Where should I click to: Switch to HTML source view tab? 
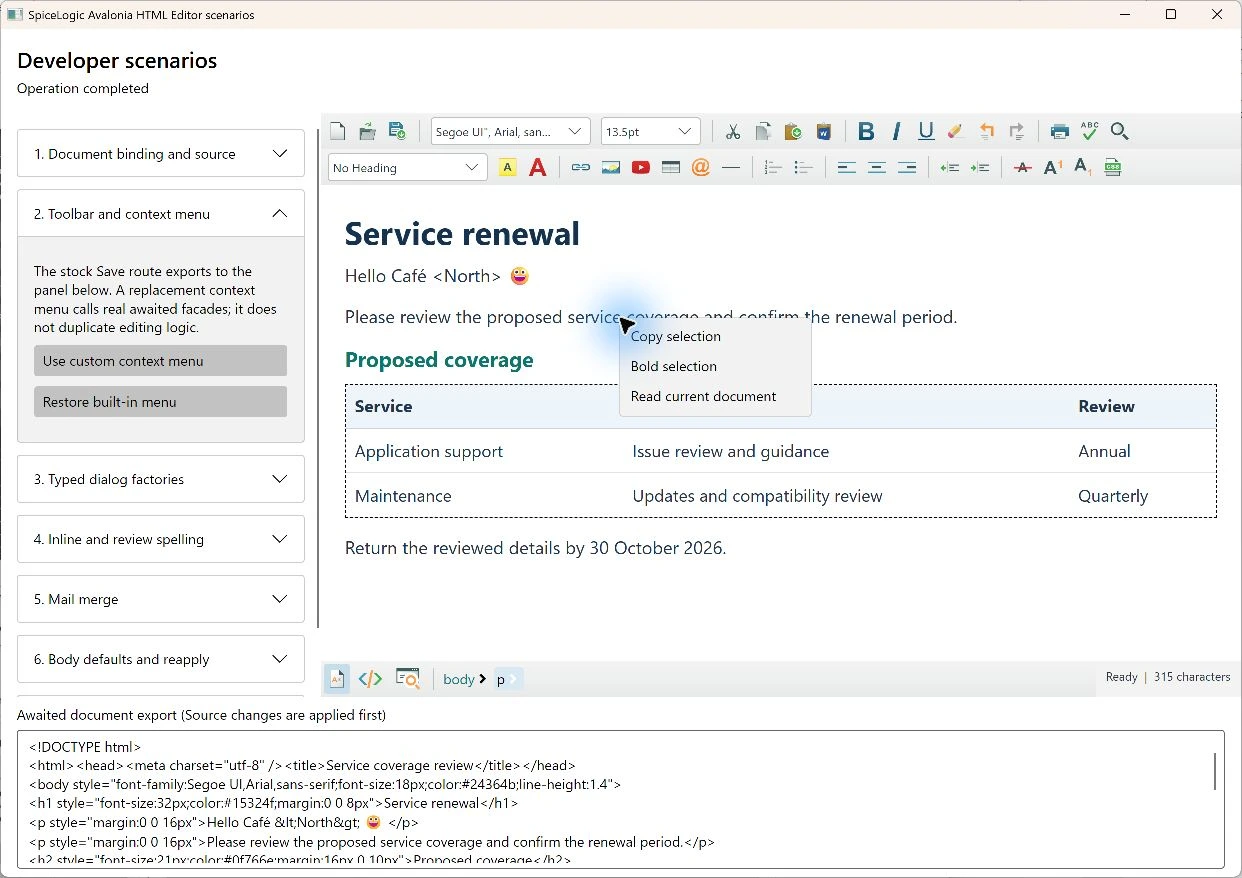pos(370,678)
